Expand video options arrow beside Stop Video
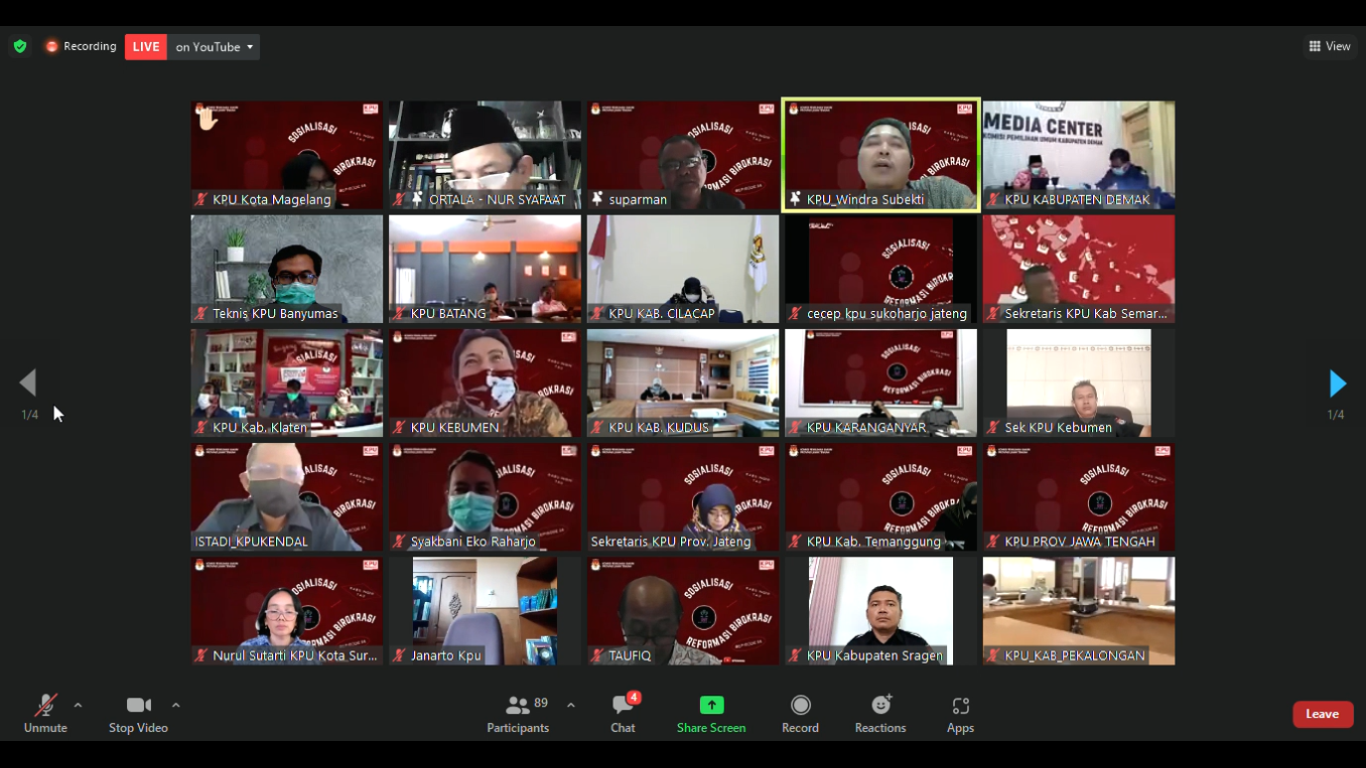 [176, 705]
